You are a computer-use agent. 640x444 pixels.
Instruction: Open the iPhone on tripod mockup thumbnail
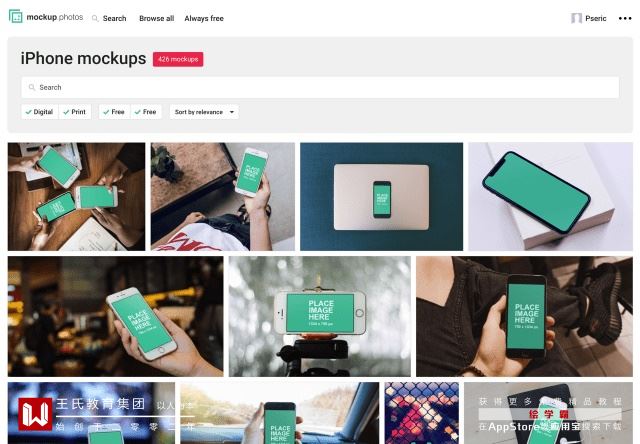pos(320,316)
